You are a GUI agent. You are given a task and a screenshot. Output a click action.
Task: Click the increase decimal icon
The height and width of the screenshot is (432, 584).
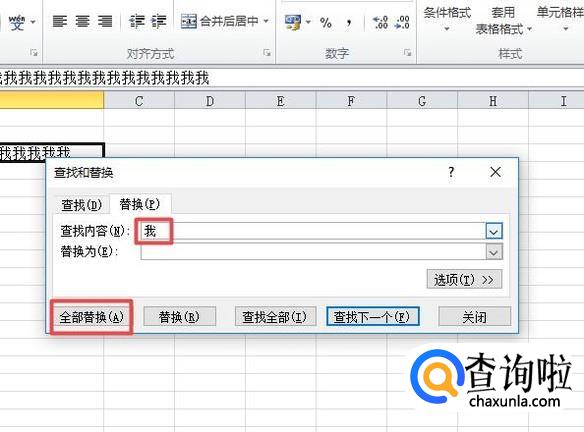point(381,22)
